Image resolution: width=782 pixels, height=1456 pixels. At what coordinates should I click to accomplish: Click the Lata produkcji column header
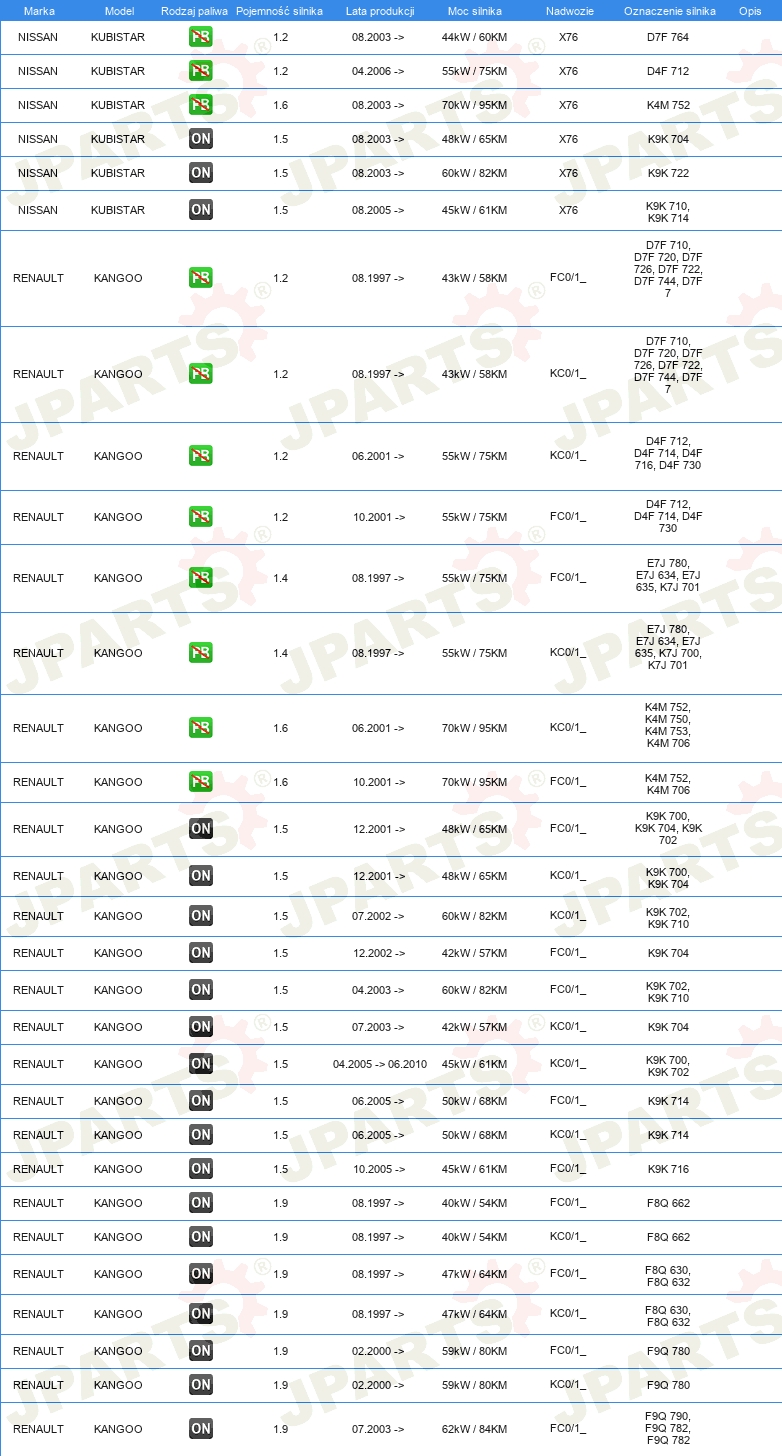pyautogui.click(x=378, y=11)
